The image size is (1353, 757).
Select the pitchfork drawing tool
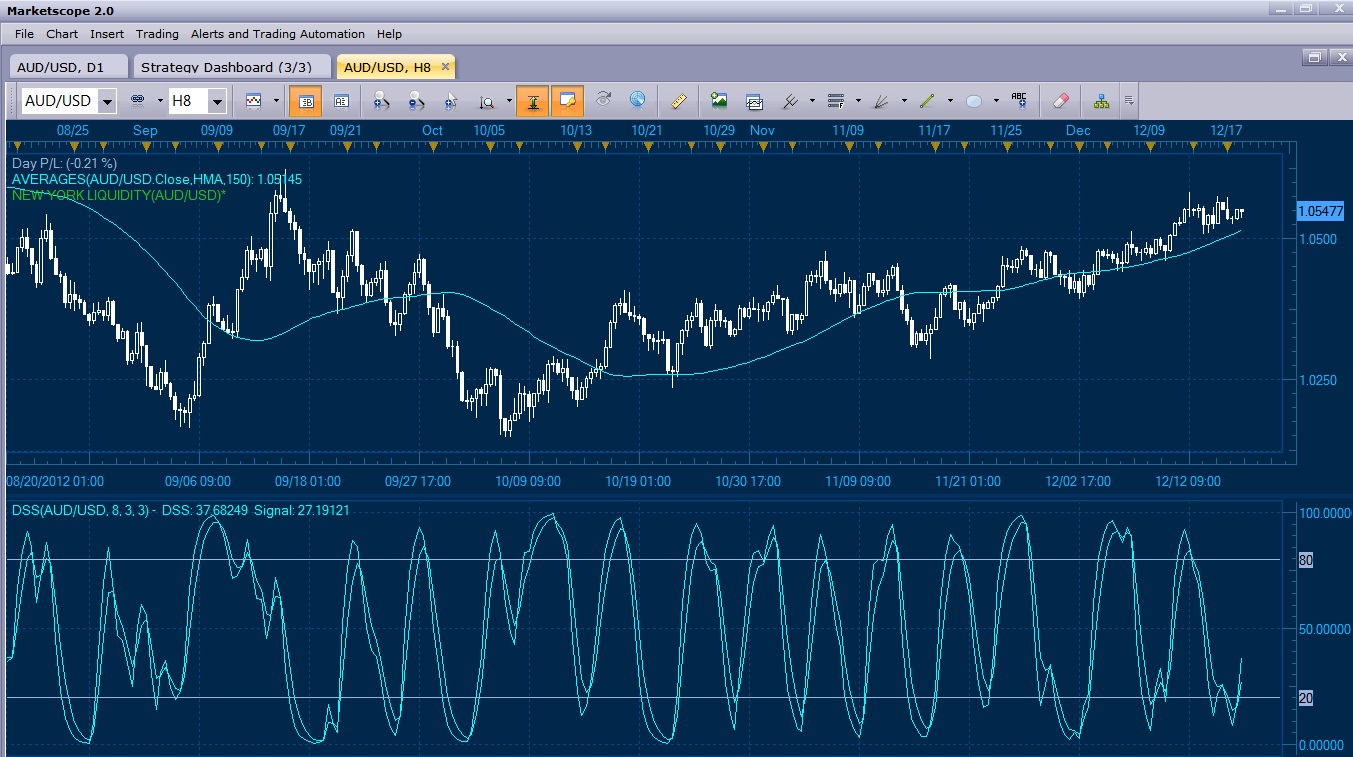(x=789, y=101)
